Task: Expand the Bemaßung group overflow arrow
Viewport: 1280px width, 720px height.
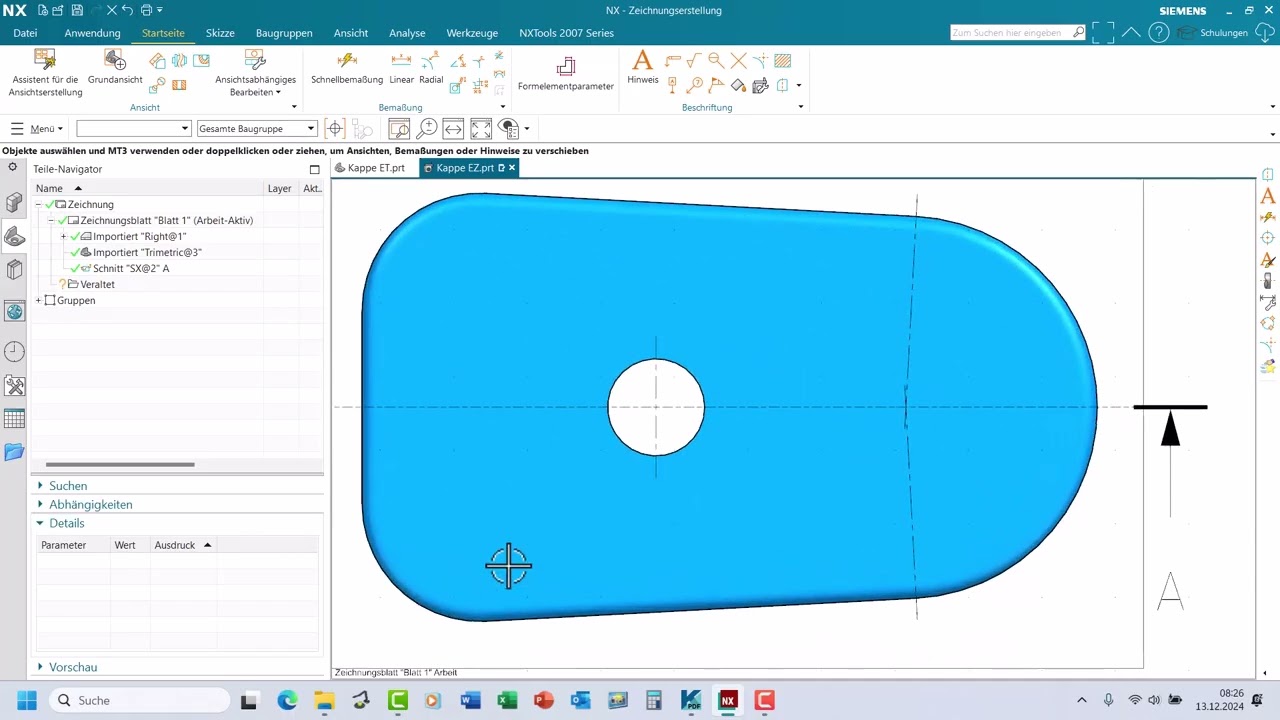Action: [503, 107]
